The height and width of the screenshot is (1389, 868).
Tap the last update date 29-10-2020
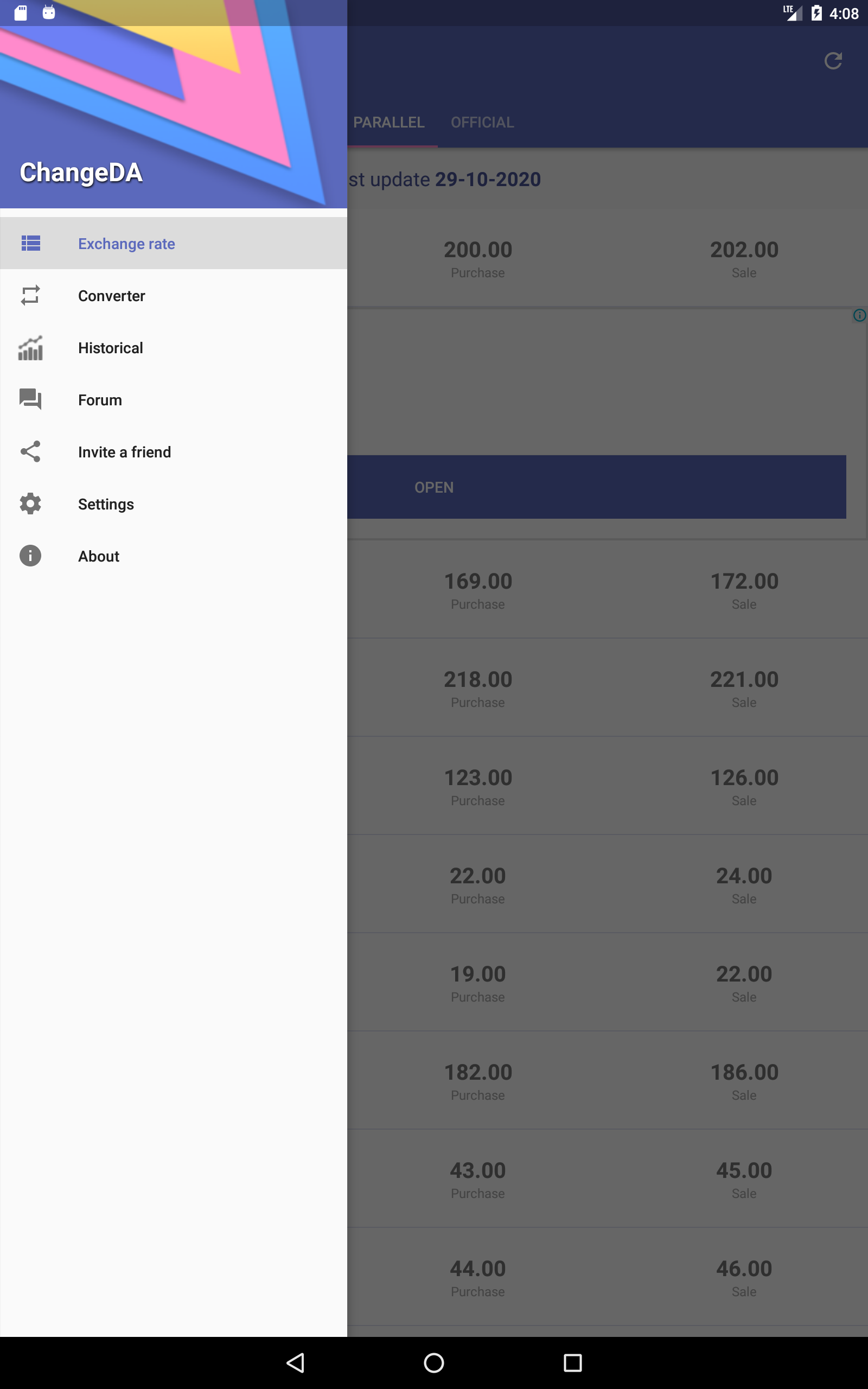coord(488,180)
